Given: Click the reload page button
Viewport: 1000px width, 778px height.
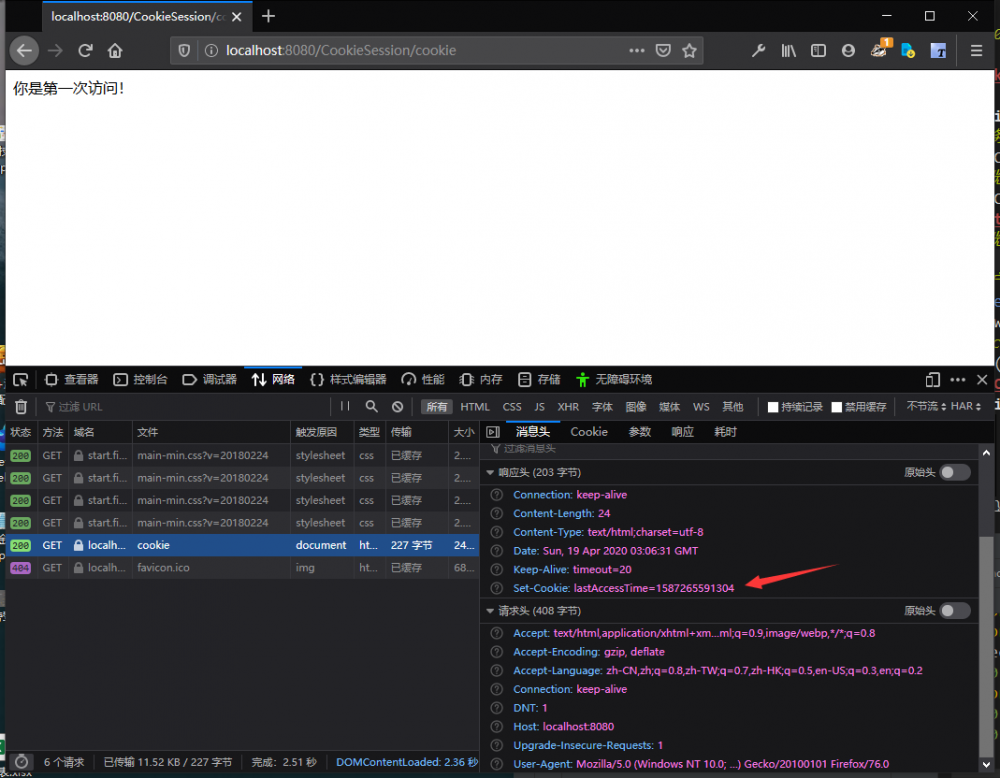Looking at the screenshot, I should click(x=86, y=50).
